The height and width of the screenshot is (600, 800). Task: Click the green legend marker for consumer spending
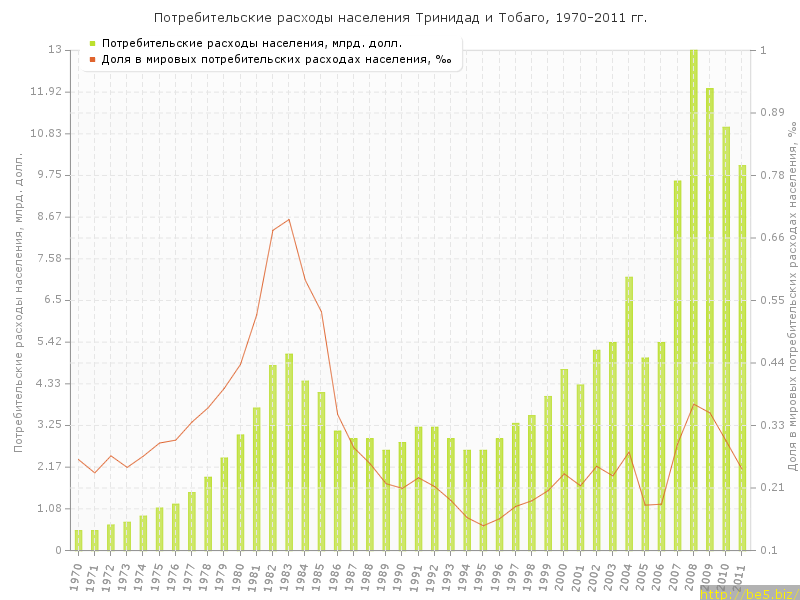point(92,43)
